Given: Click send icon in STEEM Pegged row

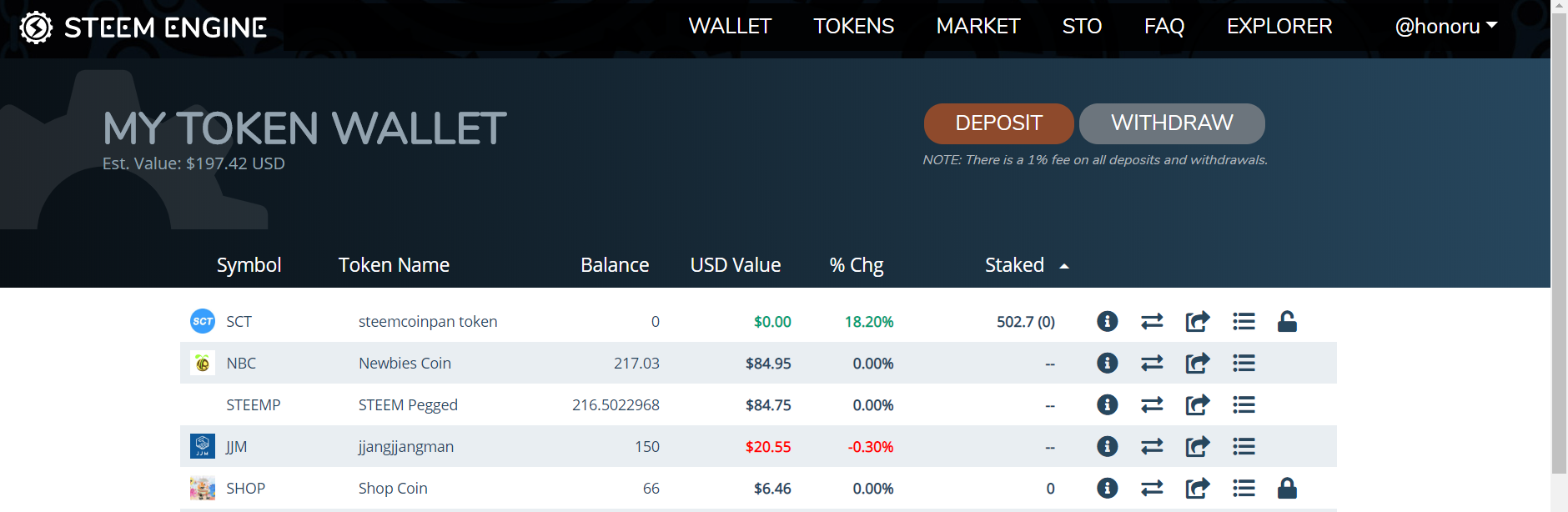Looking at the screenshot, I should click(1197, 404).
